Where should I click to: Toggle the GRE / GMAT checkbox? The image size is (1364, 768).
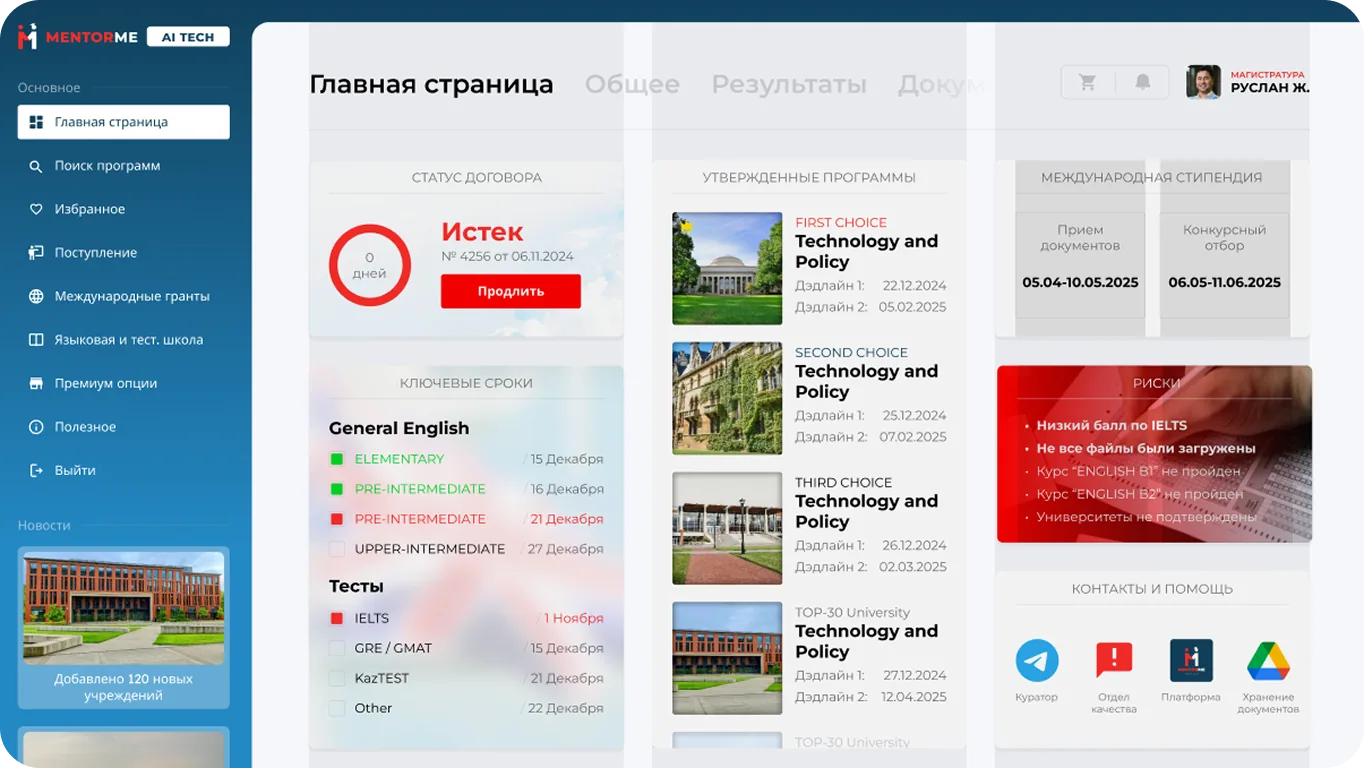point(337,648)
